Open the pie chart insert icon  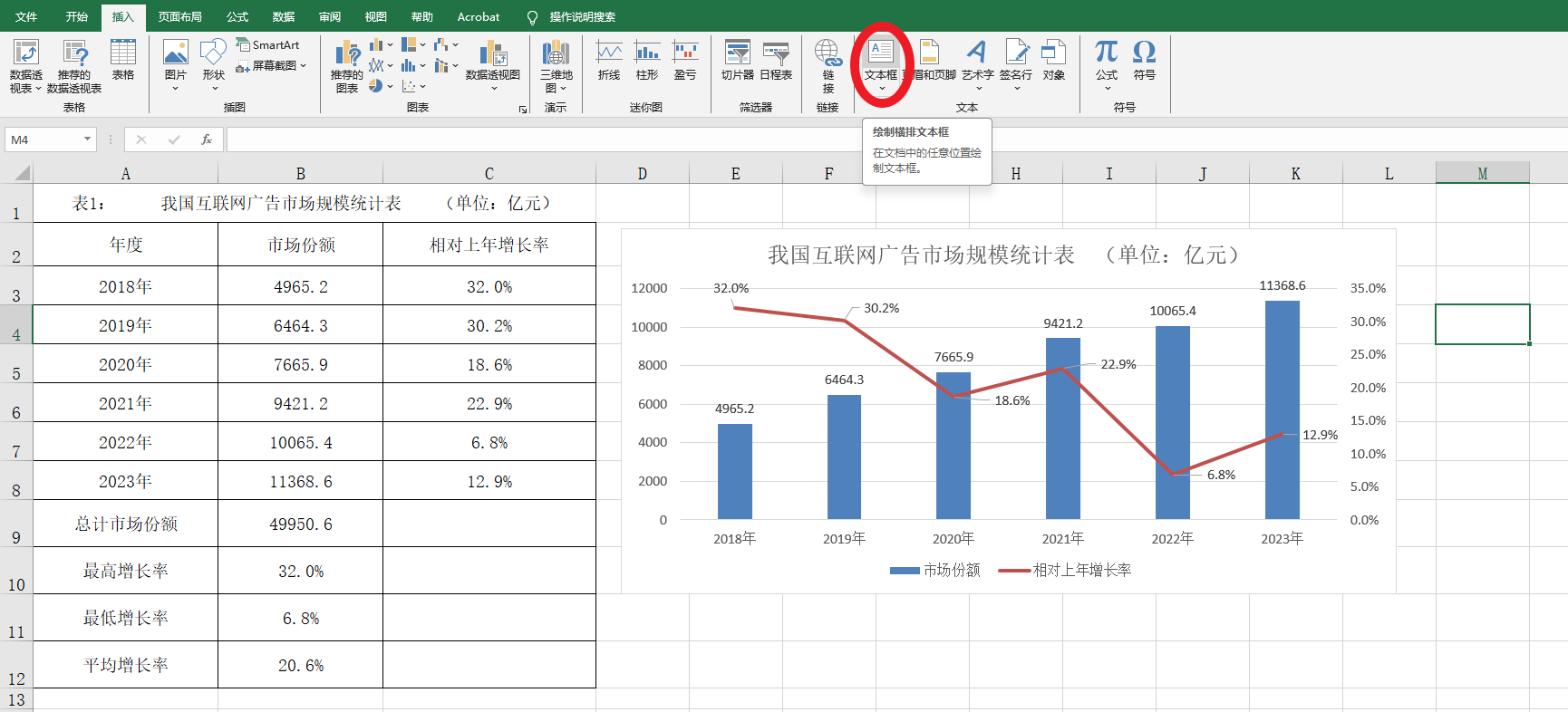(376, 86)
